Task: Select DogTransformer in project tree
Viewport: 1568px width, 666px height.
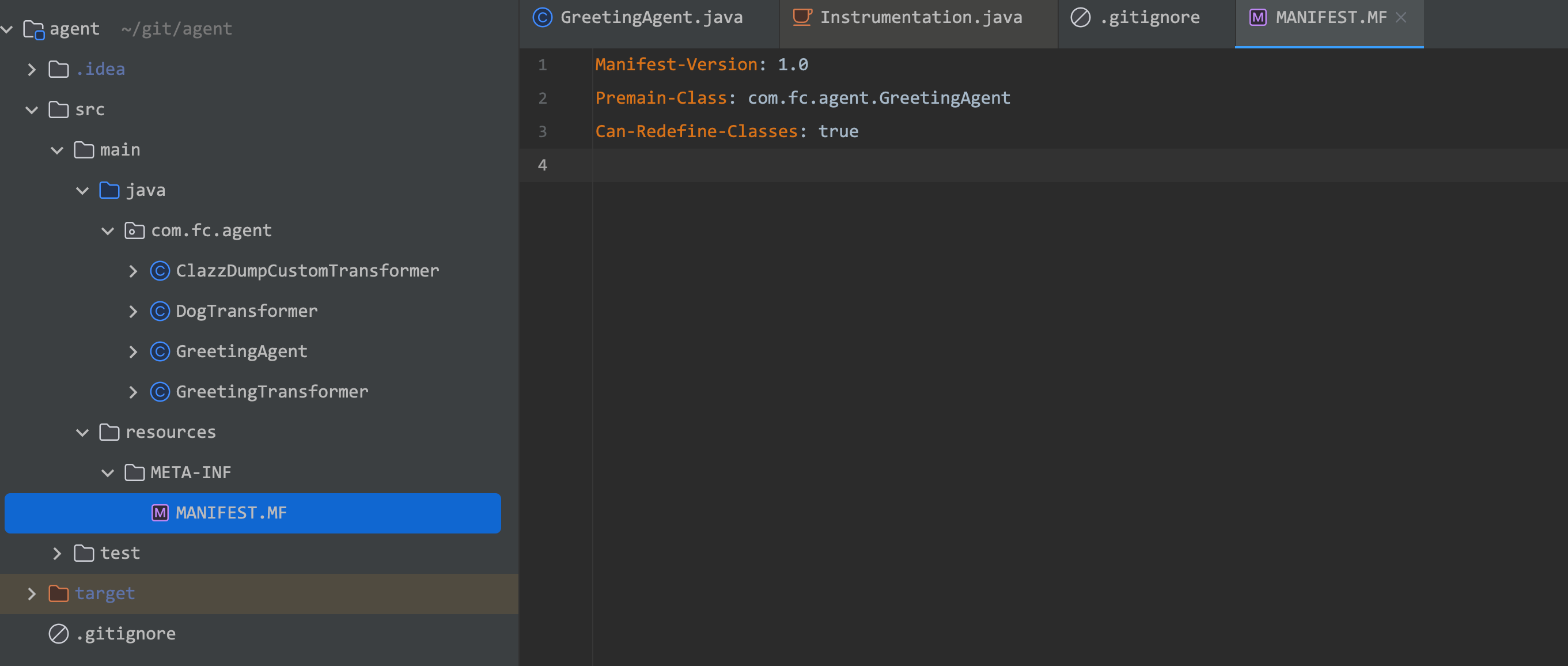Action: [247, 311]
